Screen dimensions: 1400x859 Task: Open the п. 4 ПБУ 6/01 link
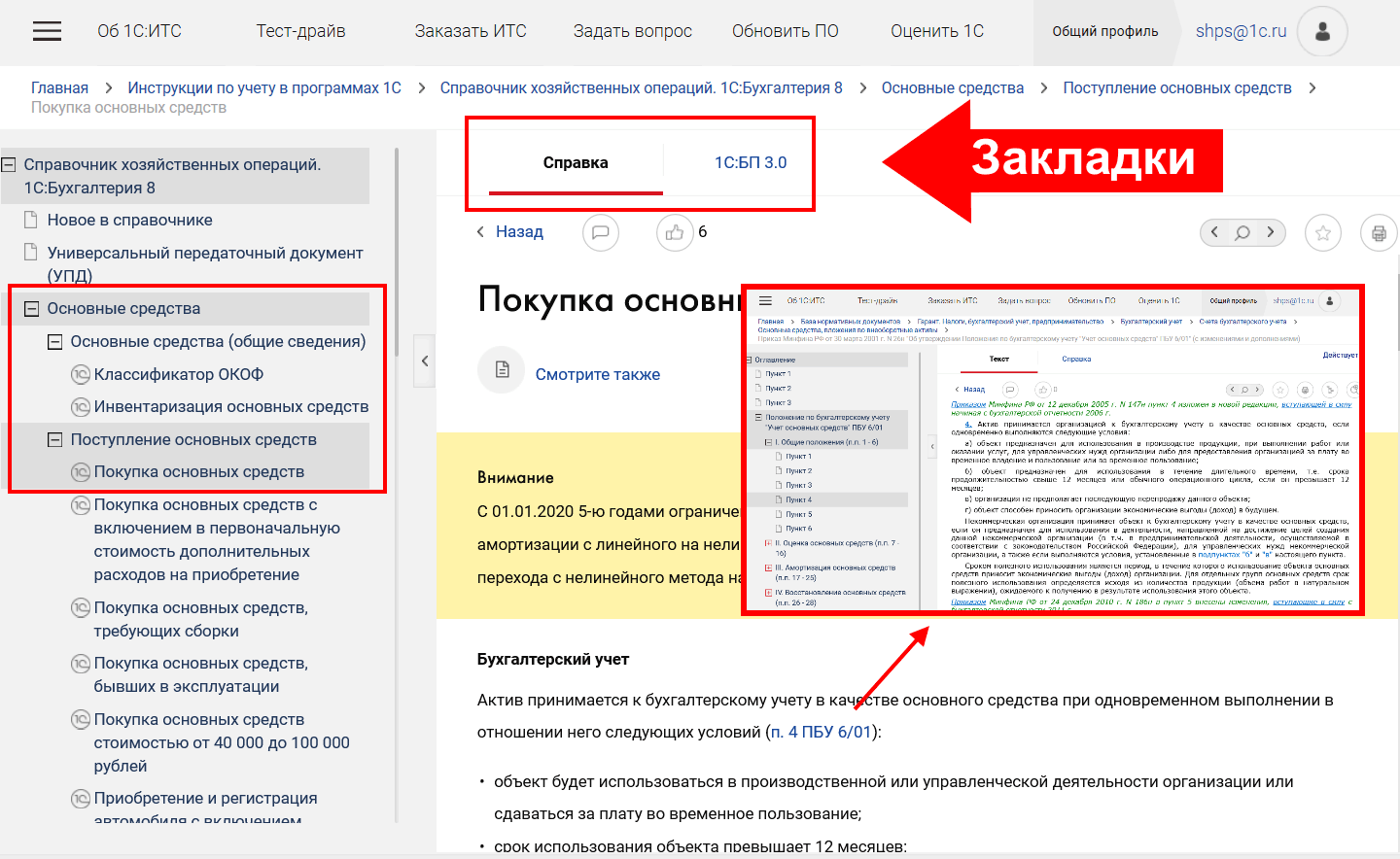point(822,732)
